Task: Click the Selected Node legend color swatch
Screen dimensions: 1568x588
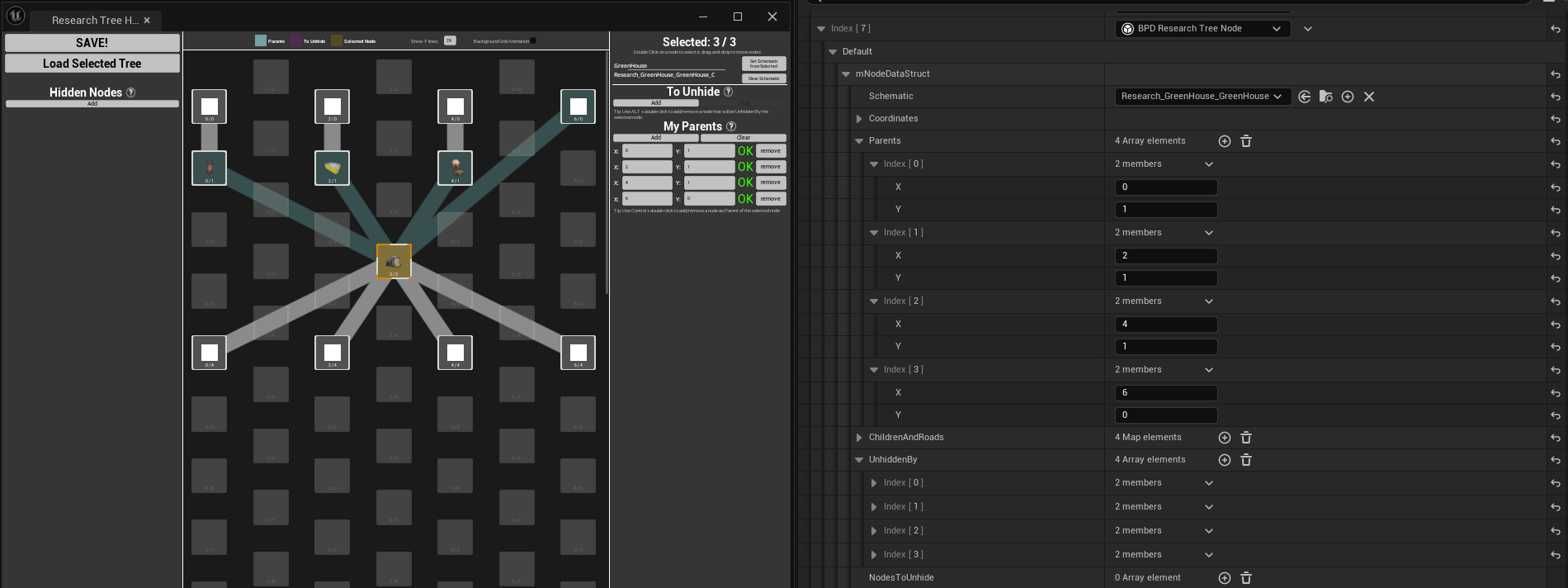Action: pyautogui.click(x=337, y=40)
